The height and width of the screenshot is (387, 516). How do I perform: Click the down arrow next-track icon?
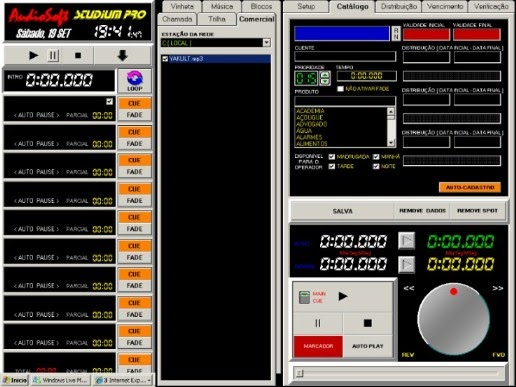coord(123,55)
